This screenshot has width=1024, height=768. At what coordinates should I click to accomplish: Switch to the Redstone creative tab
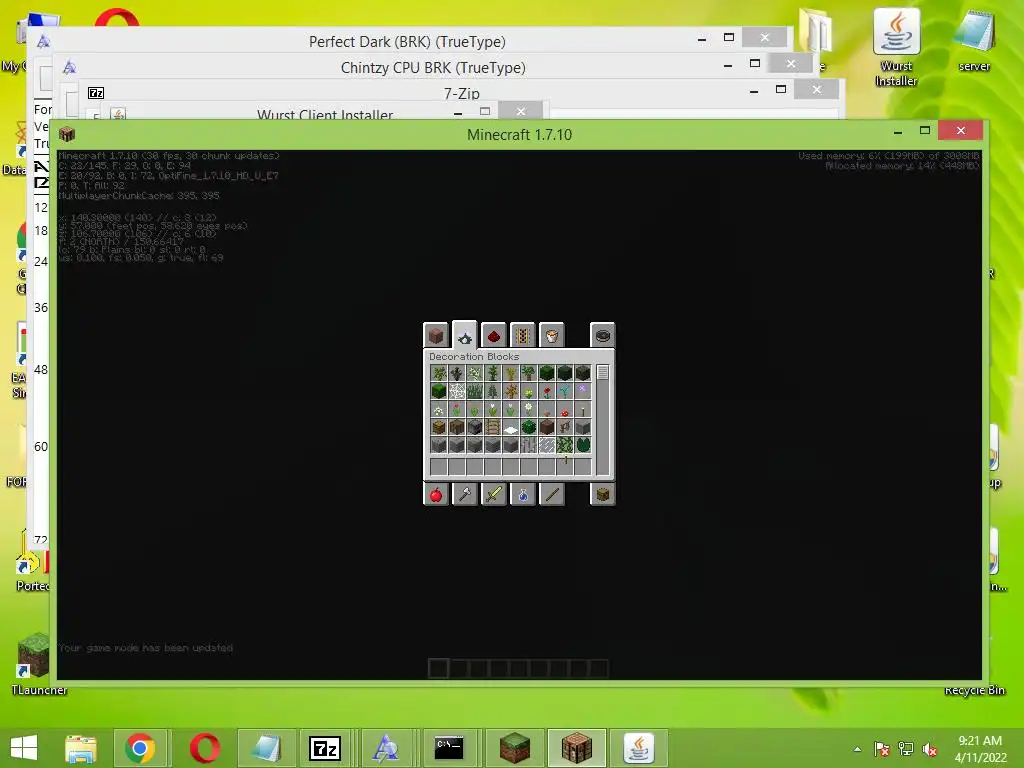(x=494, y=336)
